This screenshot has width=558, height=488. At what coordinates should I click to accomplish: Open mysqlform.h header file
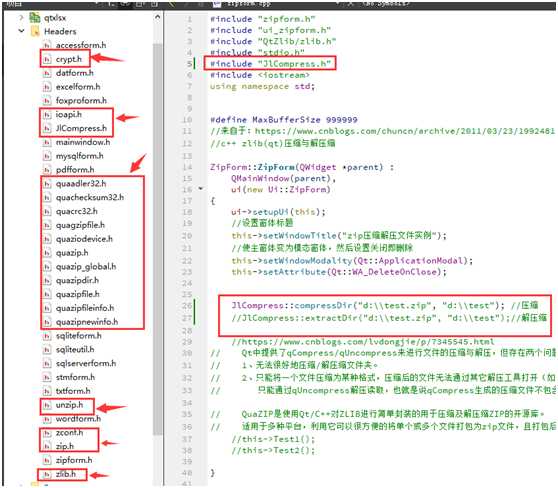(x=80, y=156)
